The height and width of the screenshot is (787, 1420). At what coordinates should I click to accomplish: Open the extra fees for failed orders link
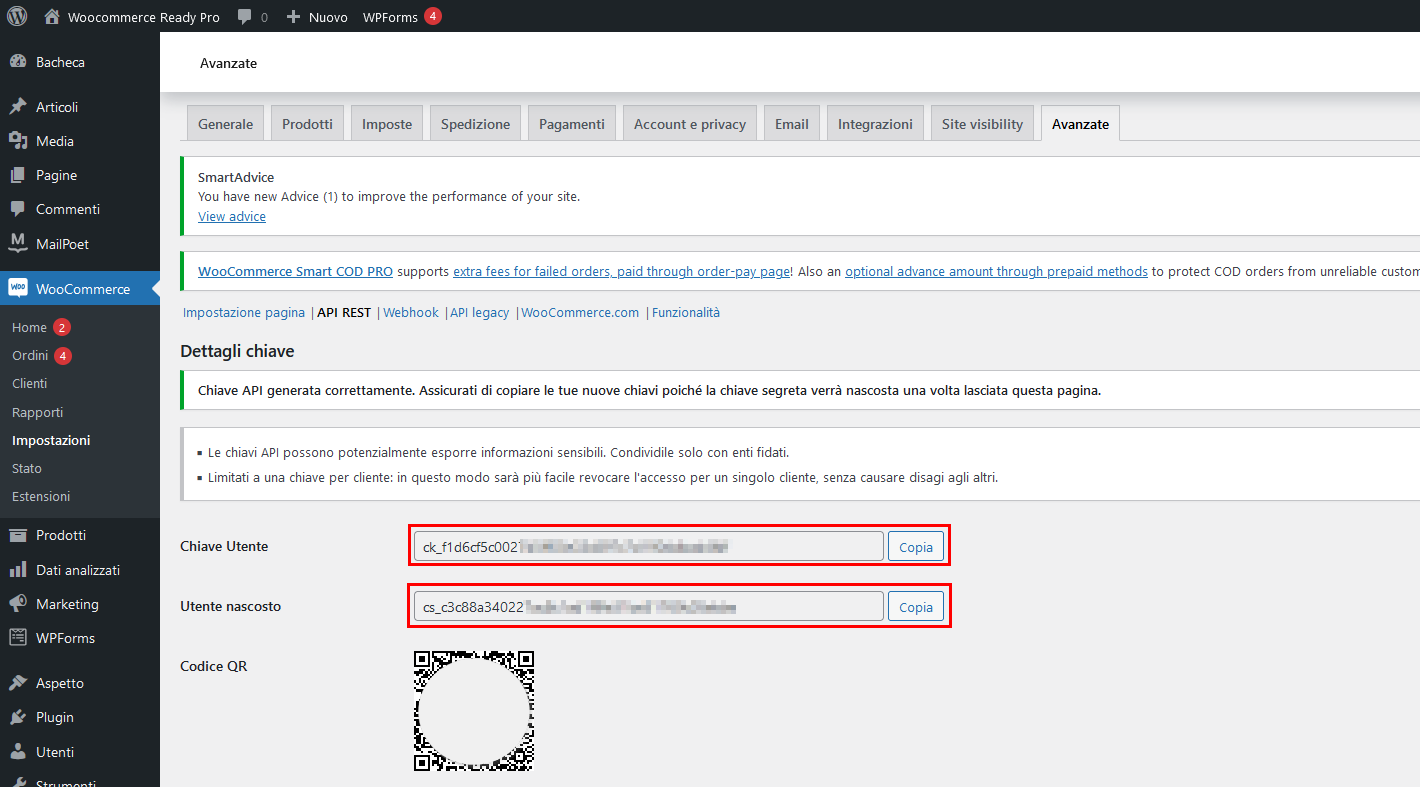tap(622, 271)
